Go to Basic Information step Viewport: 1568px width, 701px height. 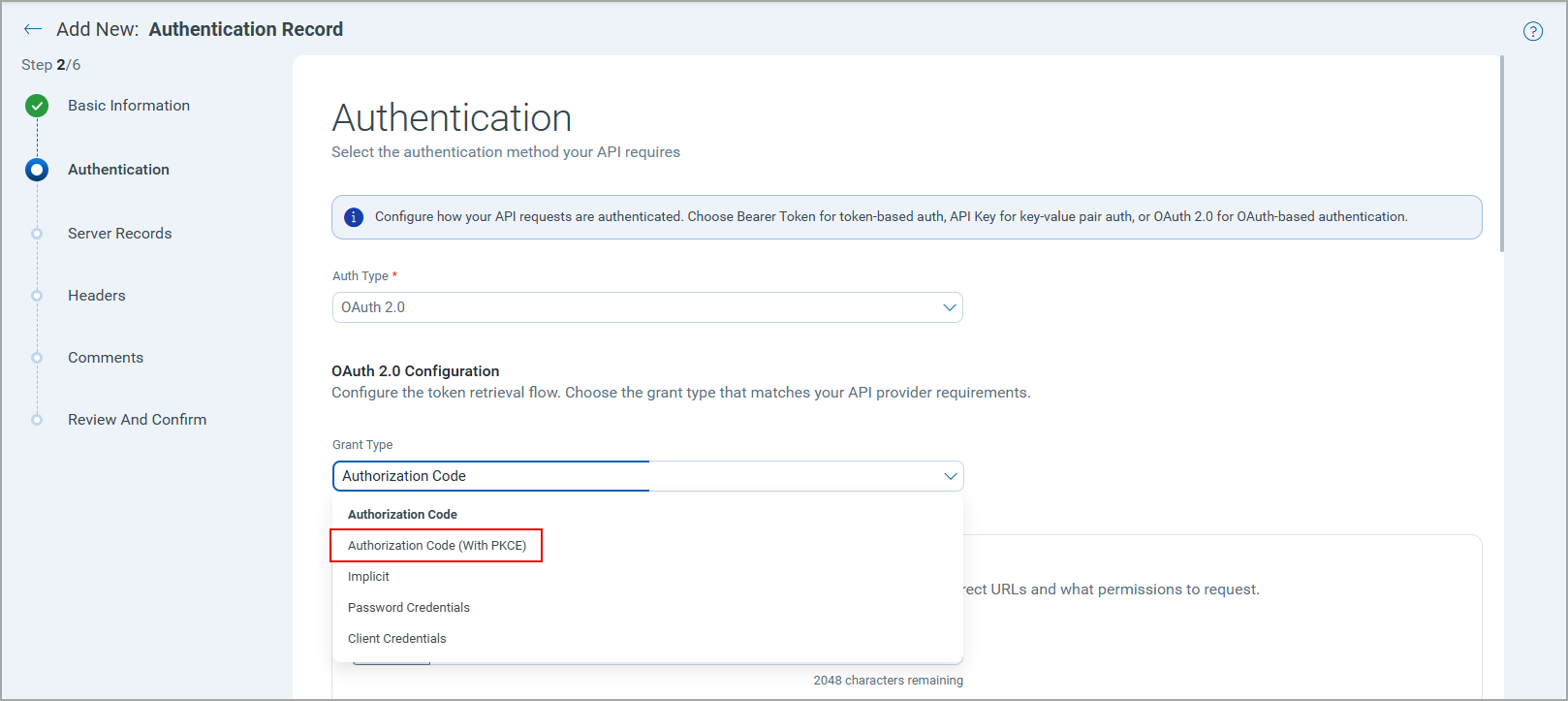129,106
